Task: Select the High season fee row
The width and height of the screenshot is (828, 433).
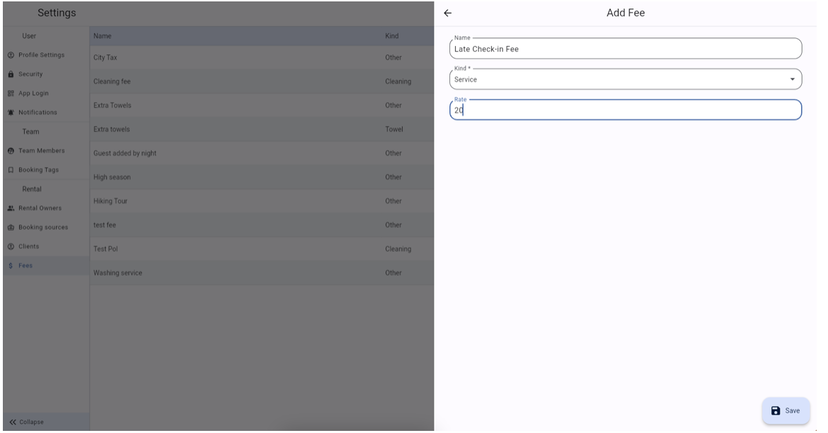Action: pos(261,177)
